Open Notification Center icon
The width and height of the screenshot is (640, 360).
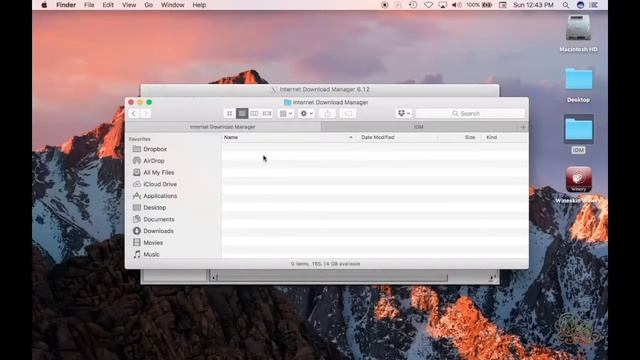click(595, 5)
